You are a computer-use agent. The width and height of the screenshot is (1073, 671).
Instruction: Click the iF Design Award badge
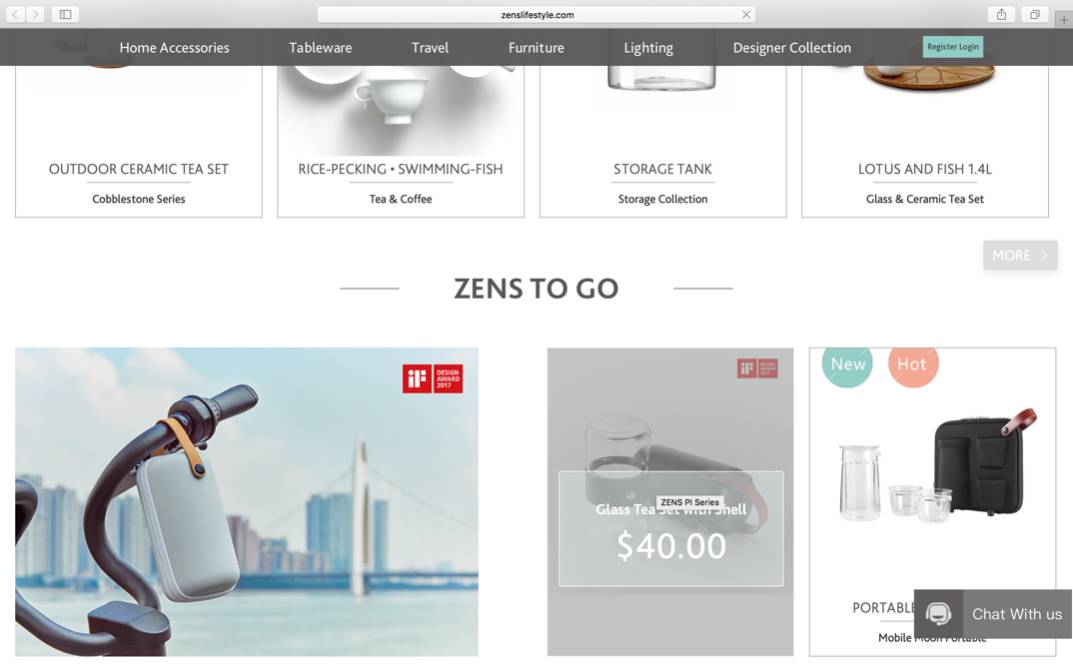pyautogui.click(x=432, y=378)
